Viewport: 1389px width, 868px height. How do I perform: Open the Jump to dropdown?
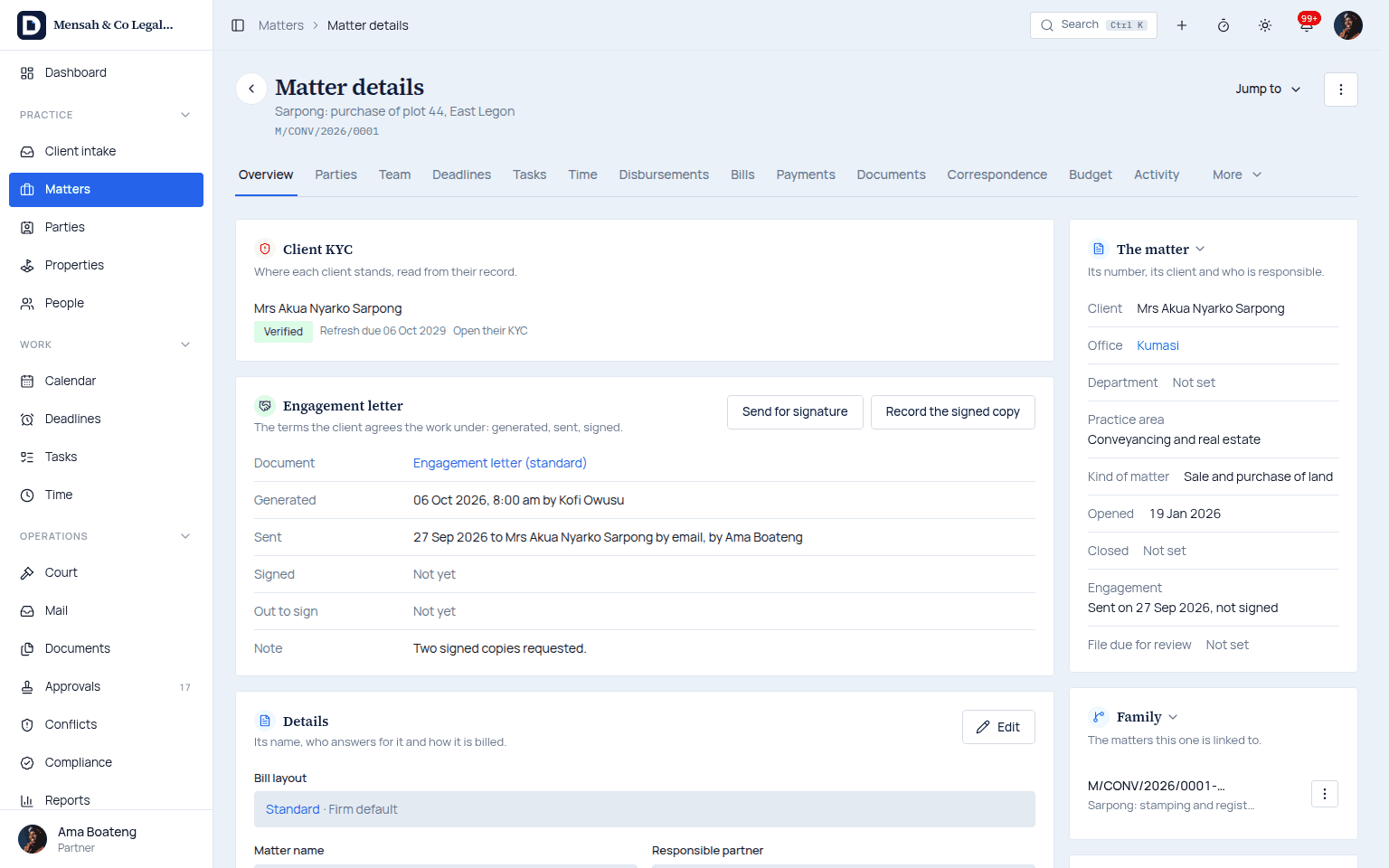pyautogui.click(x=1268, y=89)
